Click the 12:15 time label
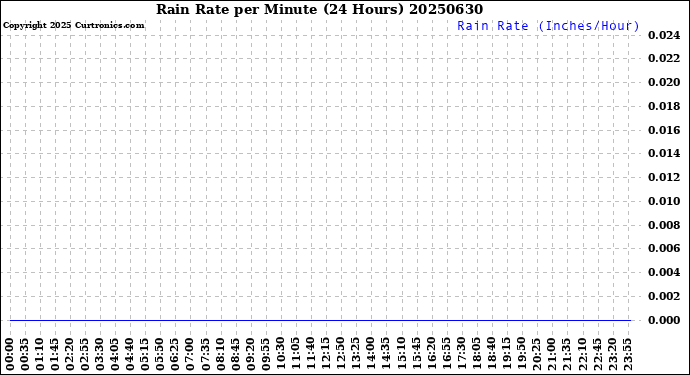Viewport: 690px width, 375px height. coord(326,355)
